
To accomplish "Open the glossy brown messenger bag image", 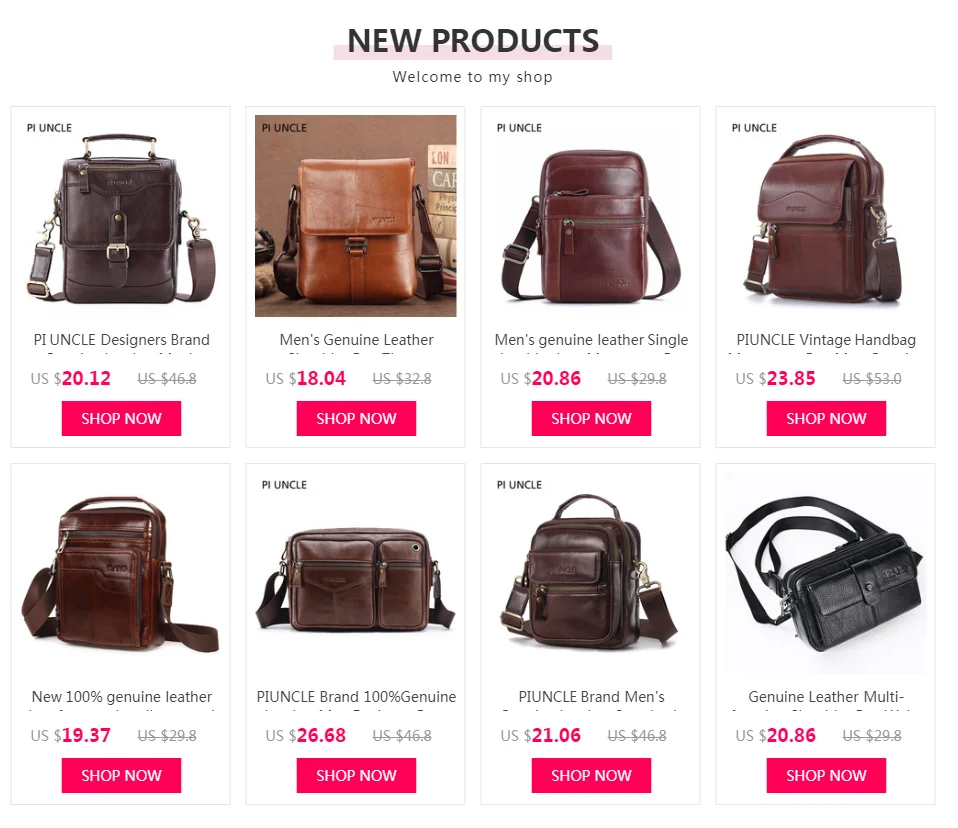I will [x=121, y=573].
